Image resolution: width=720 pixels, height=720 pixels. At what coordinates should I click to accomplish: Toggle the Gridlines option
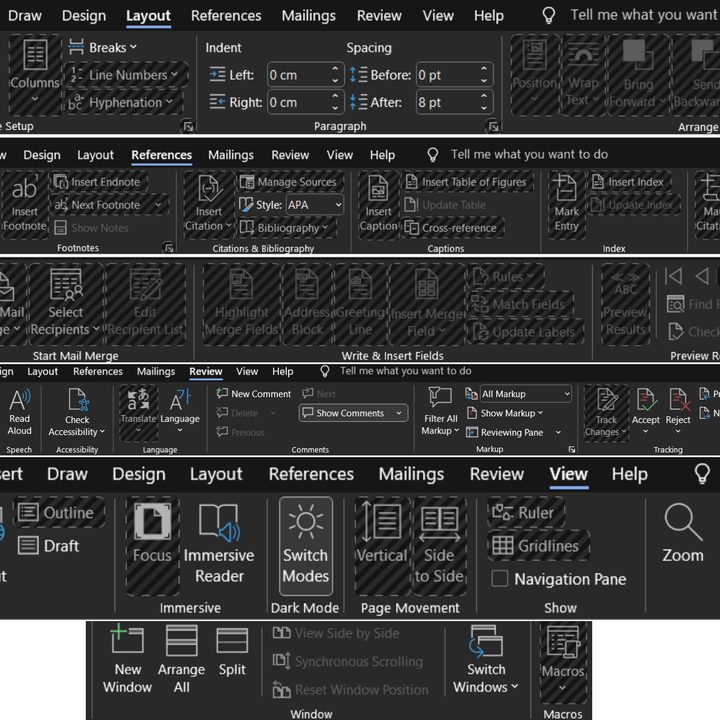[x=538, y=546]
